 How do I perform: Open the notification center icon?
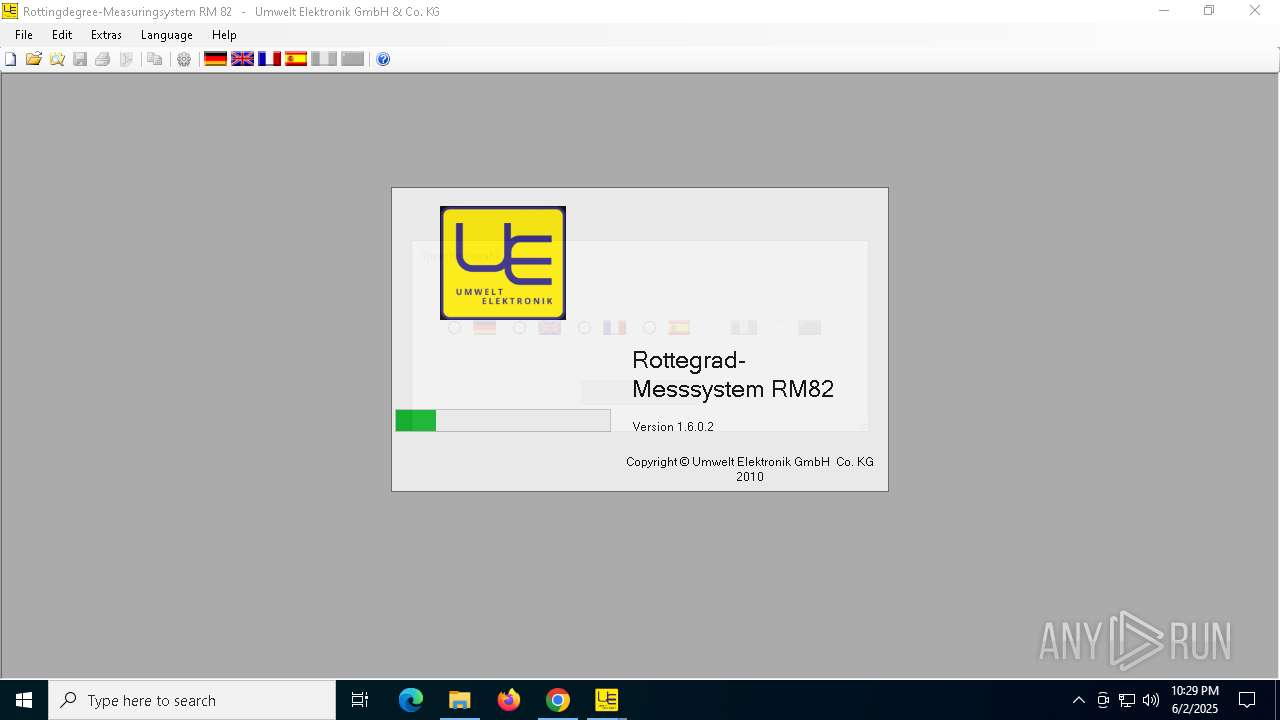pos(1247,700)
